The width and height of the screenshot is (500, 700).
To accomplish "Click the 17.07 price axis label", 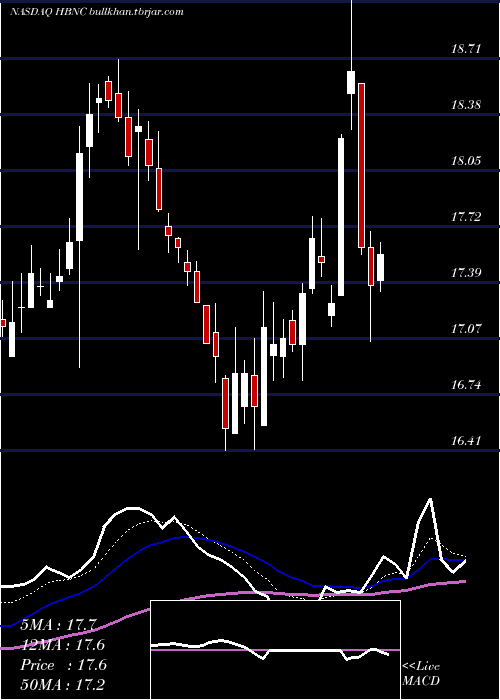I will (466, 329).
